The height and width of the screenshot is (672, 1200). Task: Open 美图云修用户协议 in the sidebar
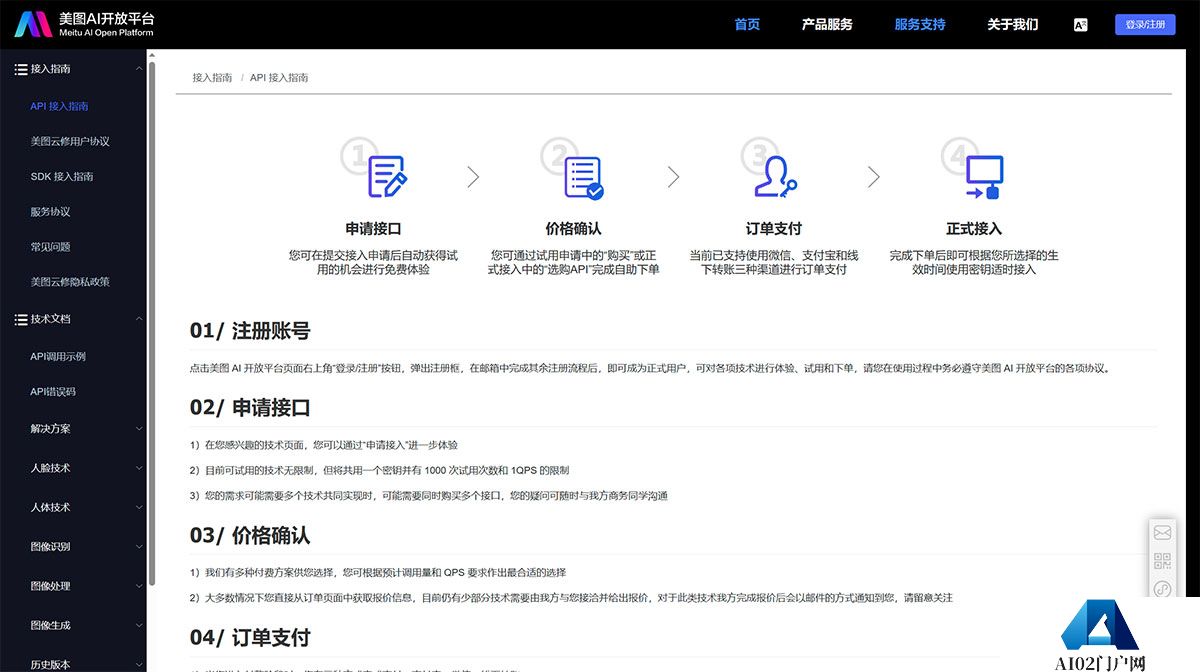pos(70,141)
